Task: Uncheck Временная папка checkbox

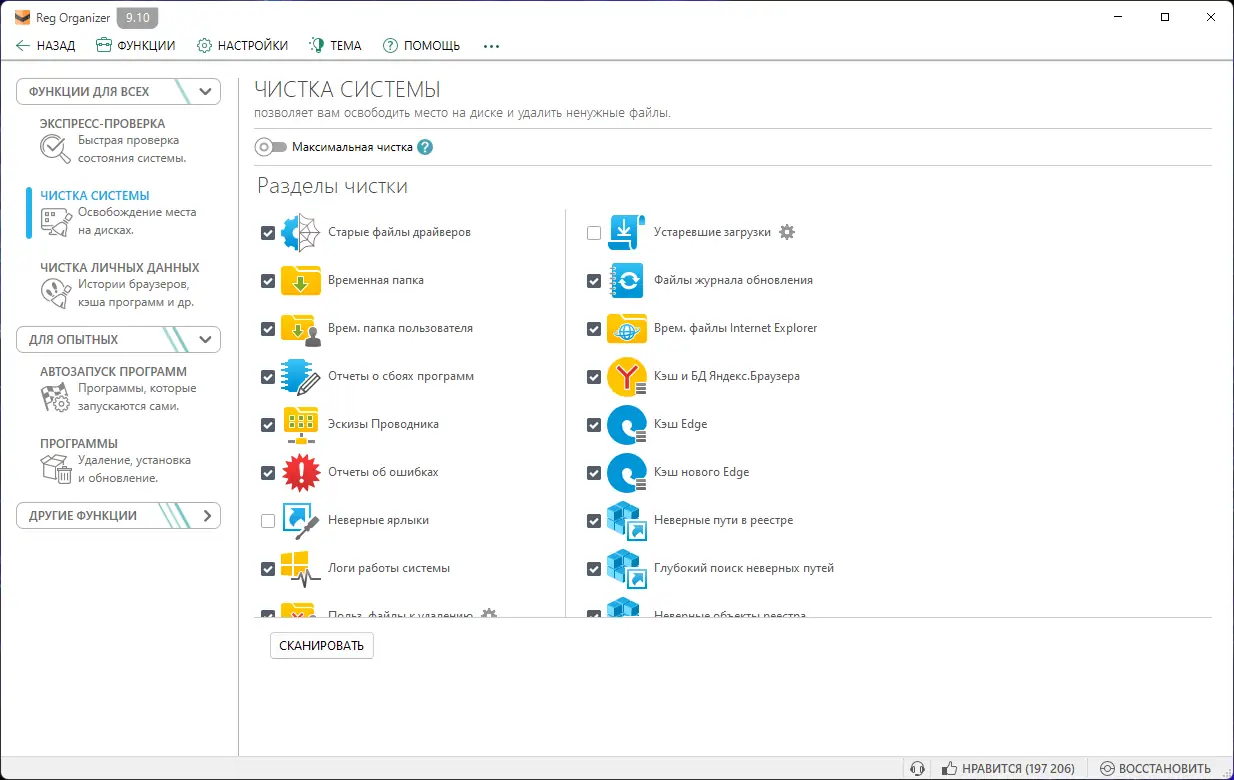Action: coord(268,280)
